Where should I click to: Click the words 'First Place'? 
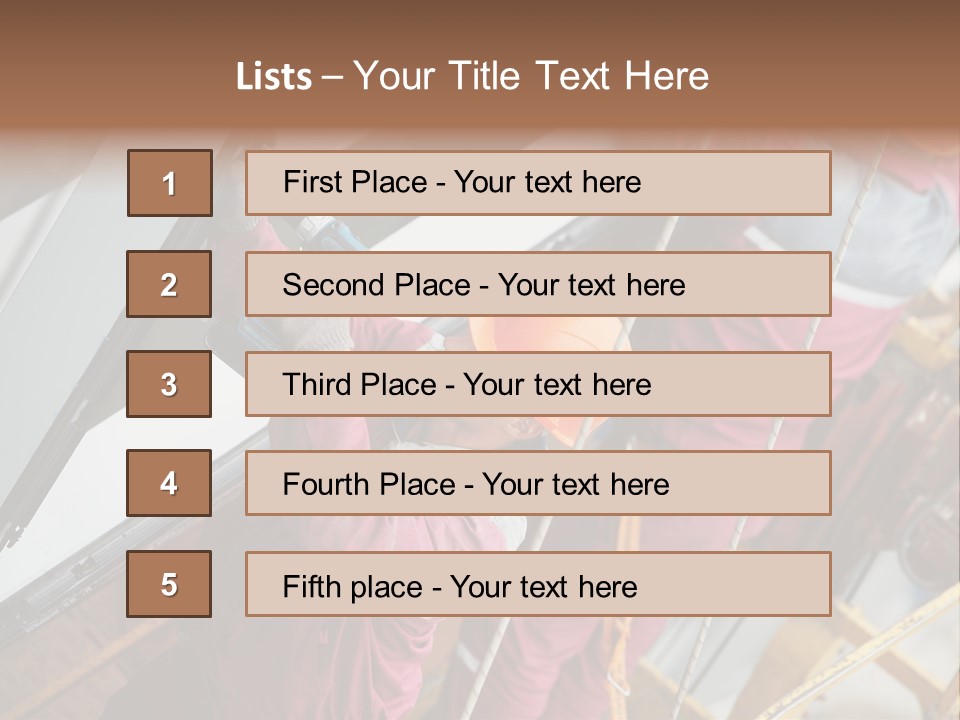click(355, 182)
